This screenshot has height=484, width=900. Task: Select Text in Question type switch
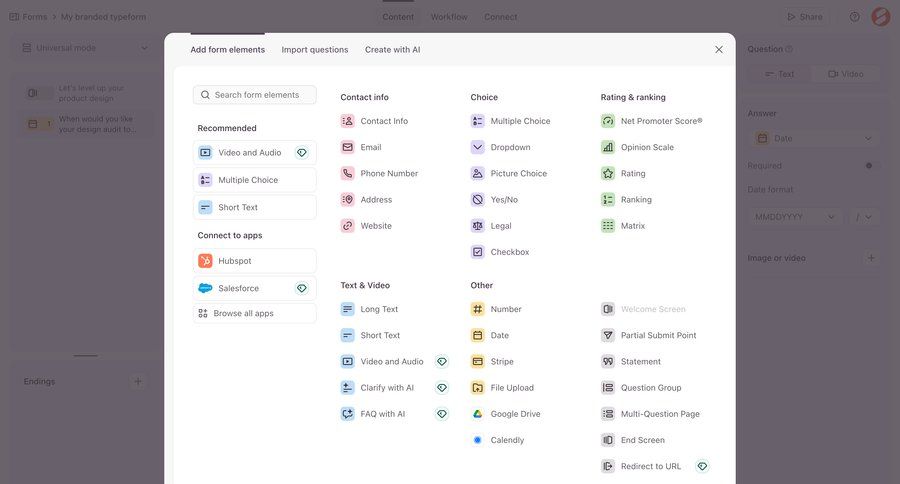(779, 74)
